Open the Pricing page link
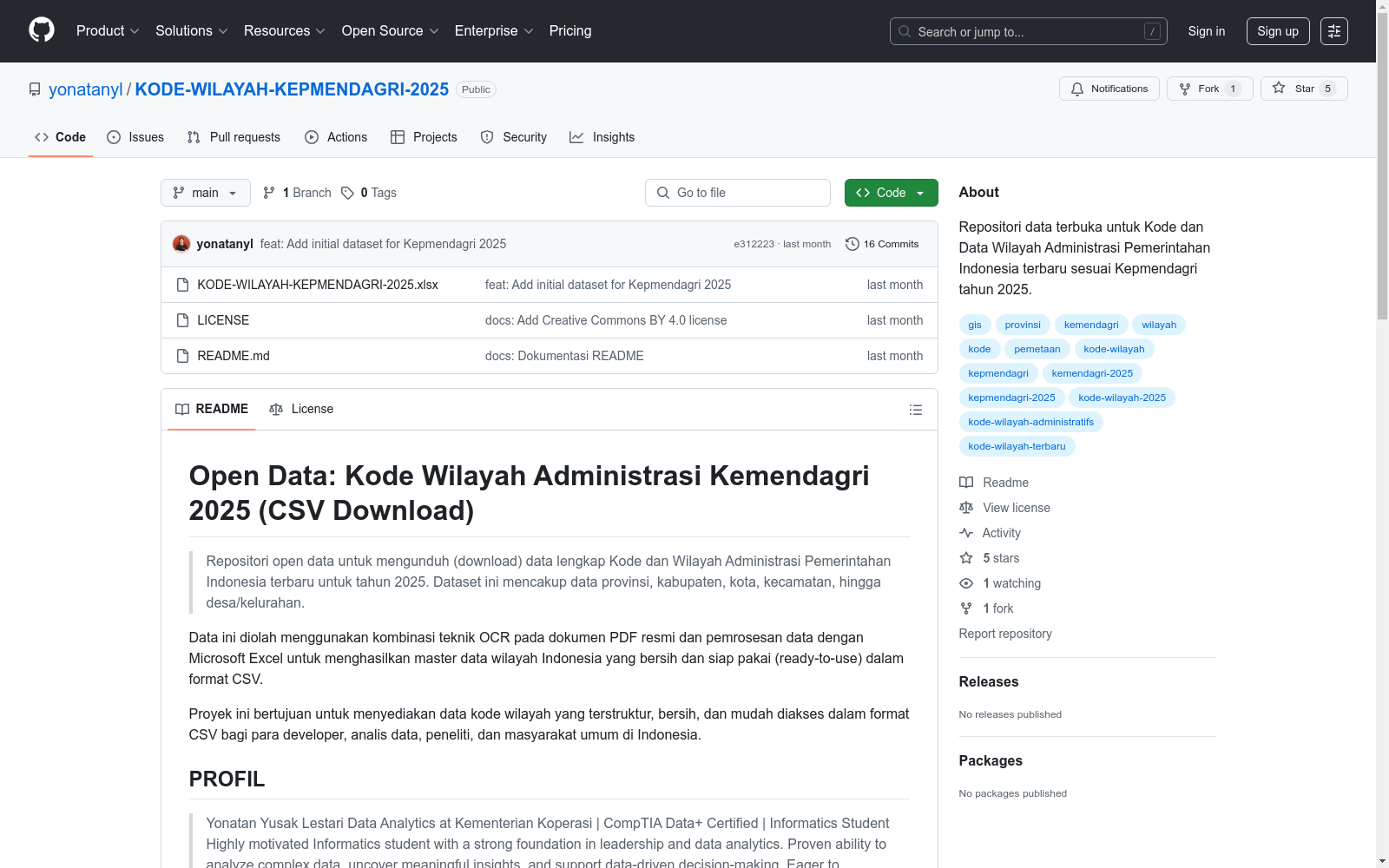Image resolution: width=1389 pixels, height=868 pixels. point(570,31)
